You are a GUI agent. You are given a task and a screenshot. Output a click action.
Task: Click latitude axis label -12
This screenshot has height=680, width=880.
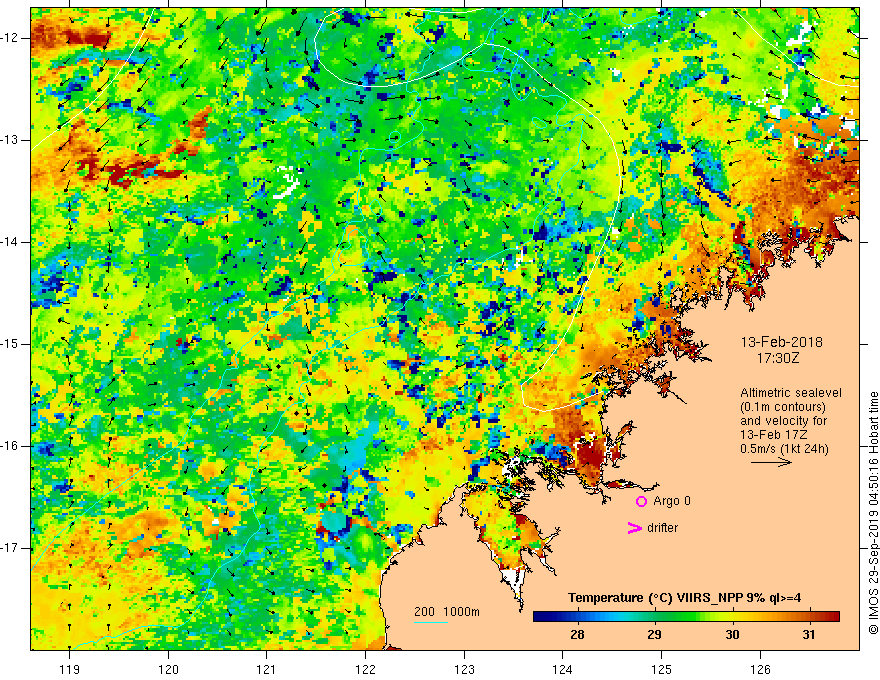pyautogui.click(x=10, y=38)
